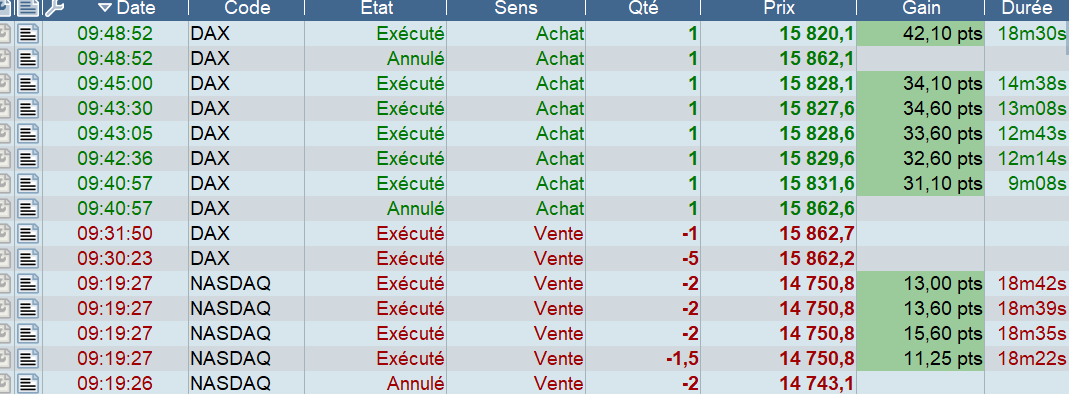Open details icon for 09:42:36 DAX order
1069x394 pixels.
pyautogui.click(x=28, y=159)
